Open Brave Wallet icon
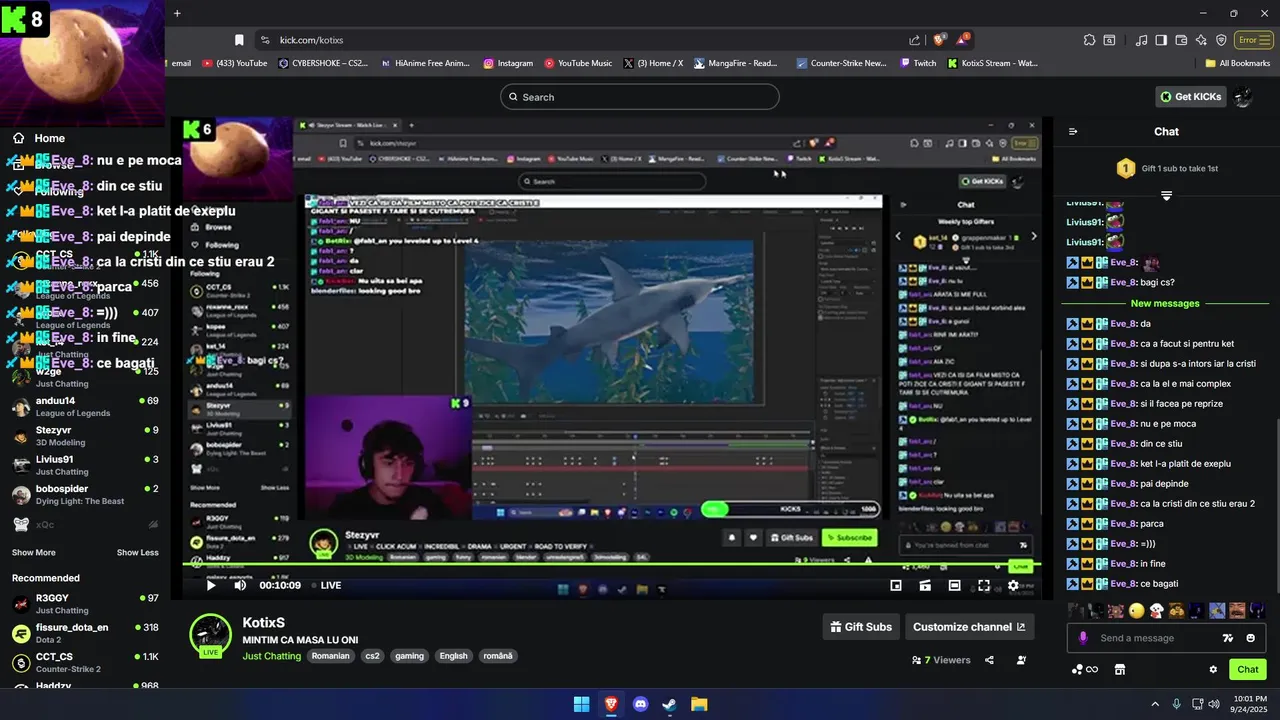 [1181, 40]
